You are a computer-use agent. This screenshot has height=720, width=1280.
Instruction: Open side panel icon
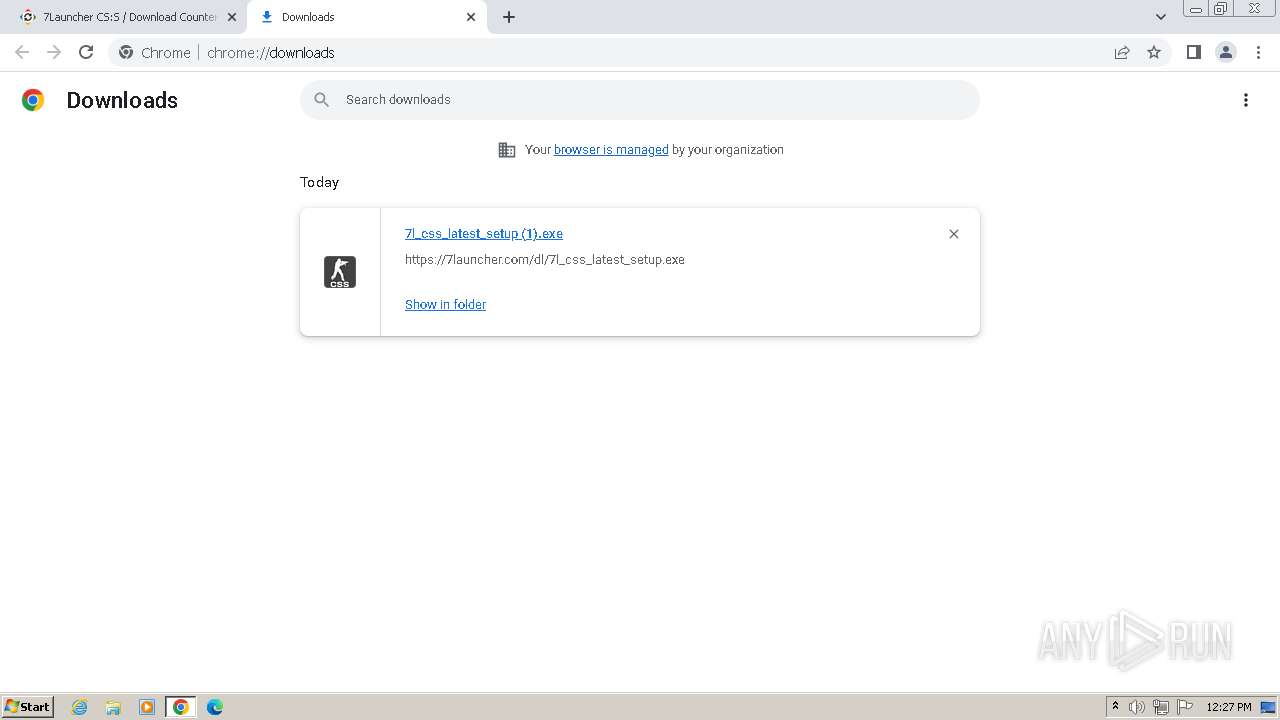pos(1193,52)
